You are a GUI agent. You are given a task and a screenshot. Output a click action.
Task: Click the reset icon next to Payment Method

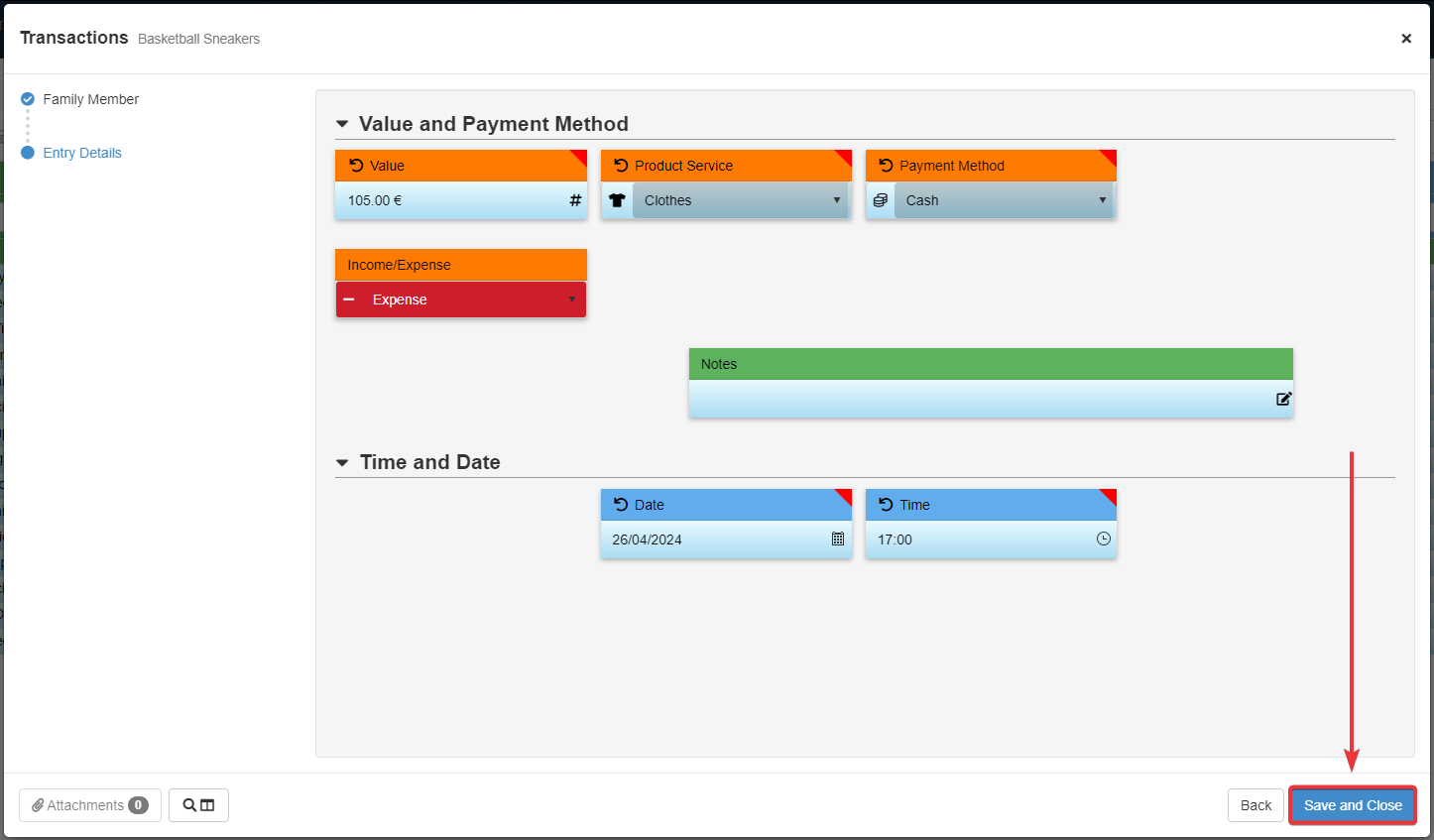(887, 166)
